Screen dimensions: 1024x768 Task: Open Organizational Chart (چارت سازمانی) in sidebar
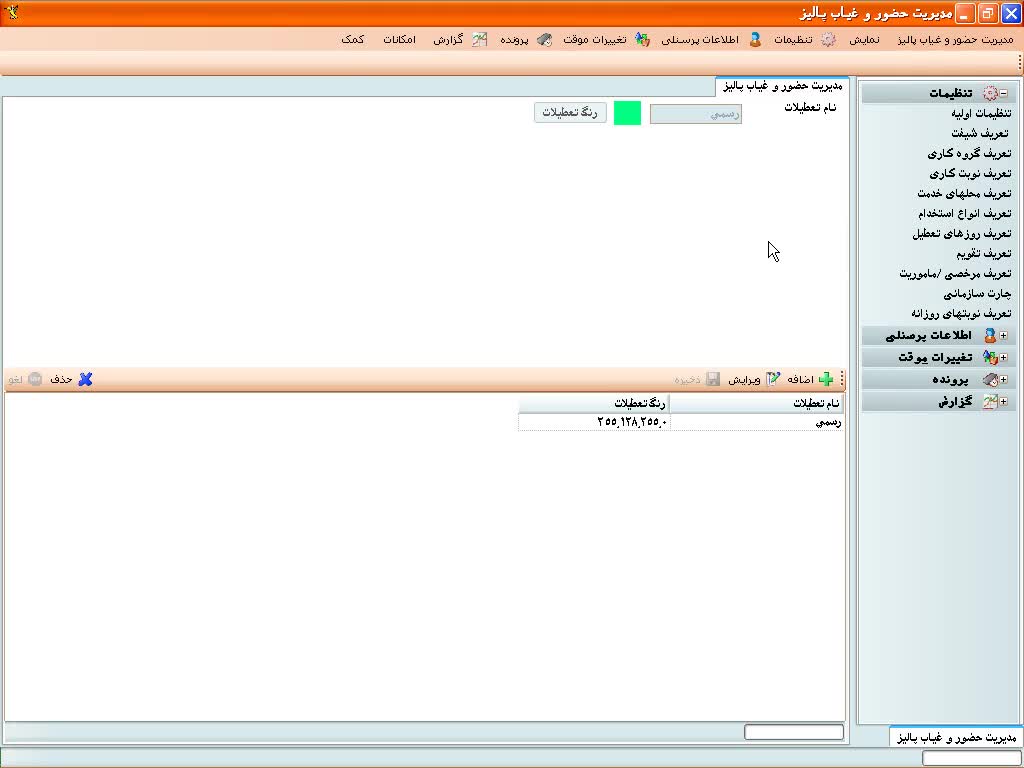(x=977, y=293)
